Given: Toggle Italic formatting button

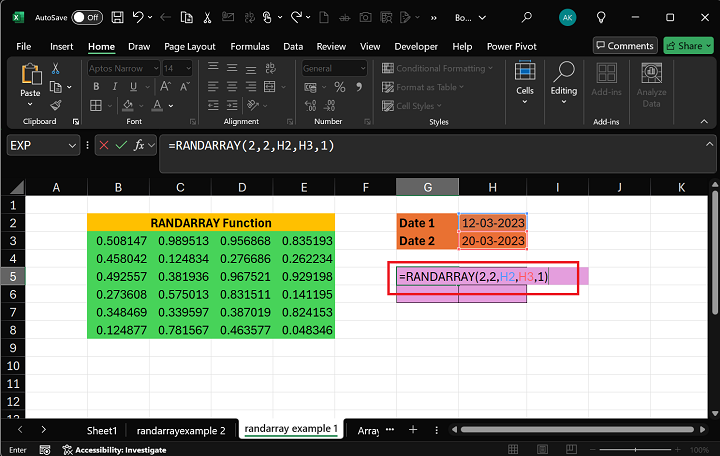Looking at the screenshot, I should point(115,86).
